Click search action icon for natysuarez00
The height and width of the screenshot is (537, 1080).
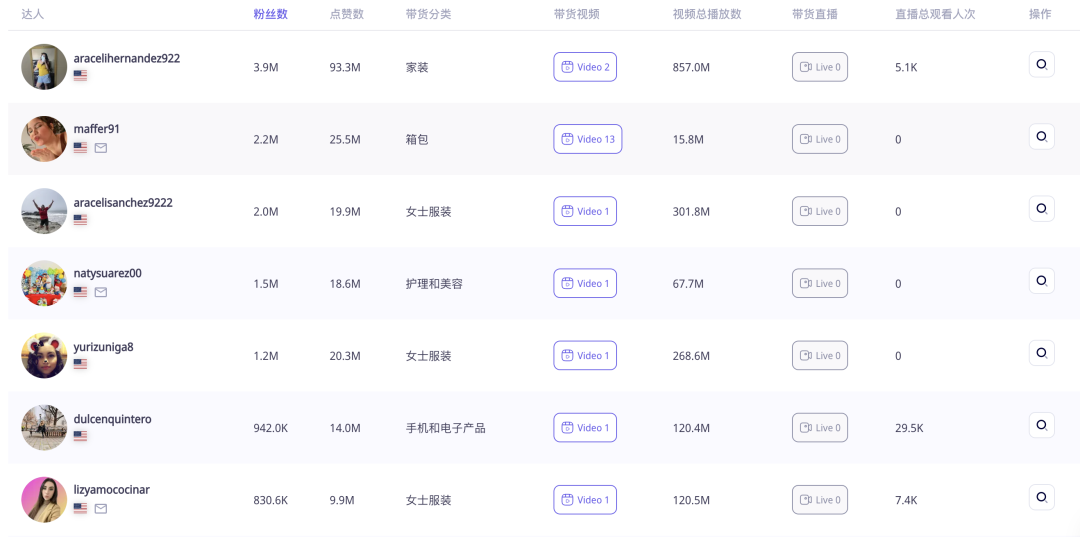(1041, 281)
